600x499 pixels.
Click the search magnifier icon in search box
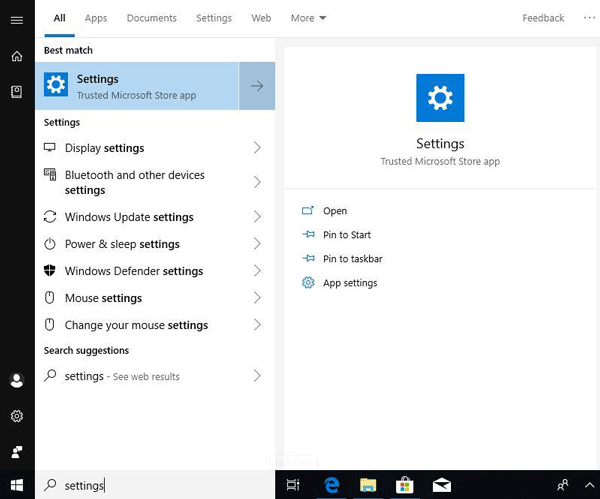[x=50, y=485]
